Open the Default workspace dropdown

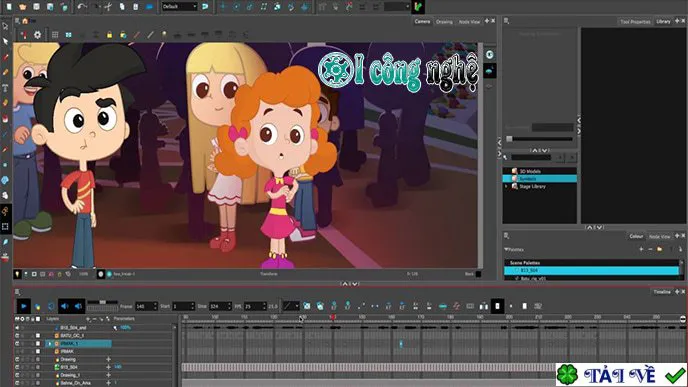coord(179,7)
